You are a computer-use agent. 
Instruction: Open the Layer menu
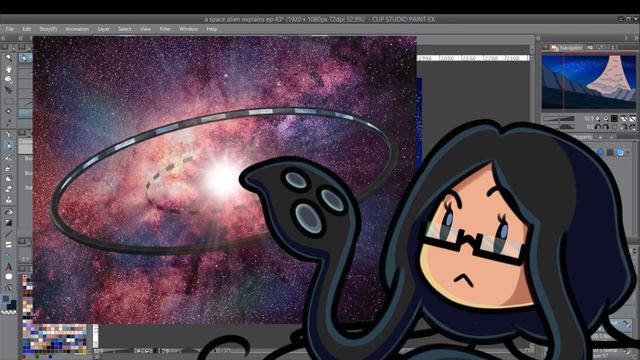pyautogui.click(x=103, y=29)
